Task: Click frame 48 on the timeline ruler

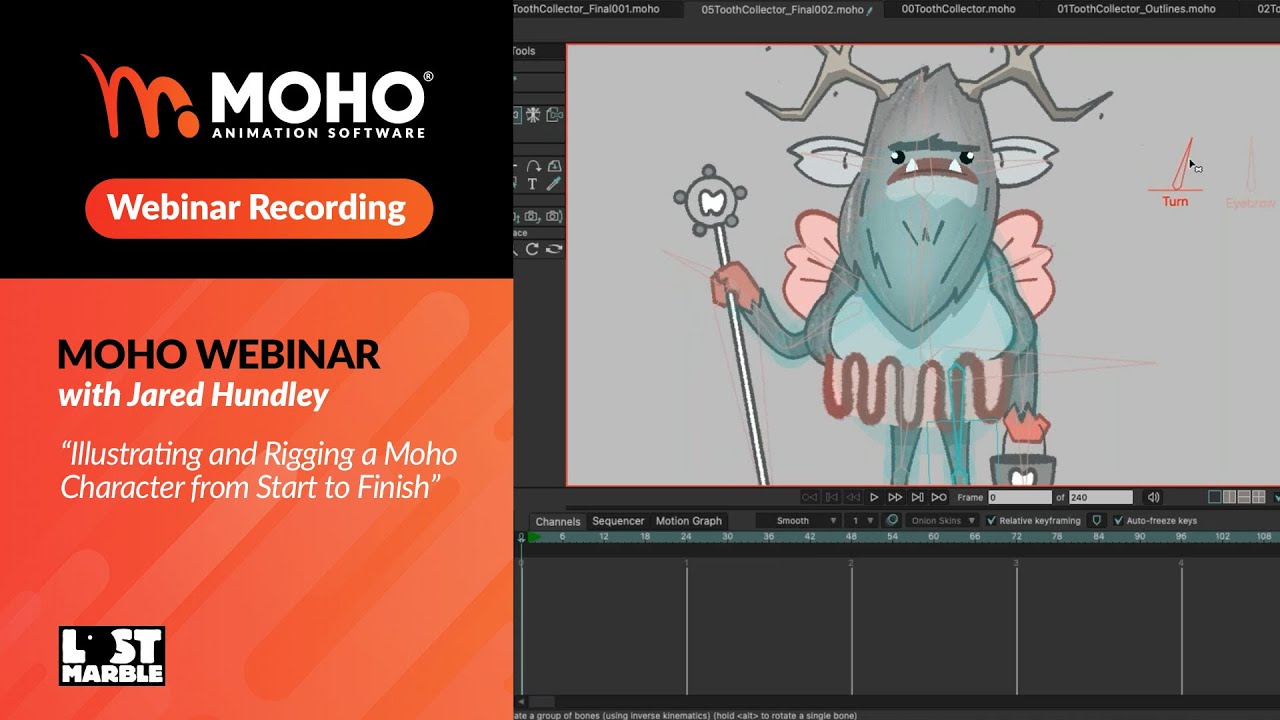Action: (851, 537)
